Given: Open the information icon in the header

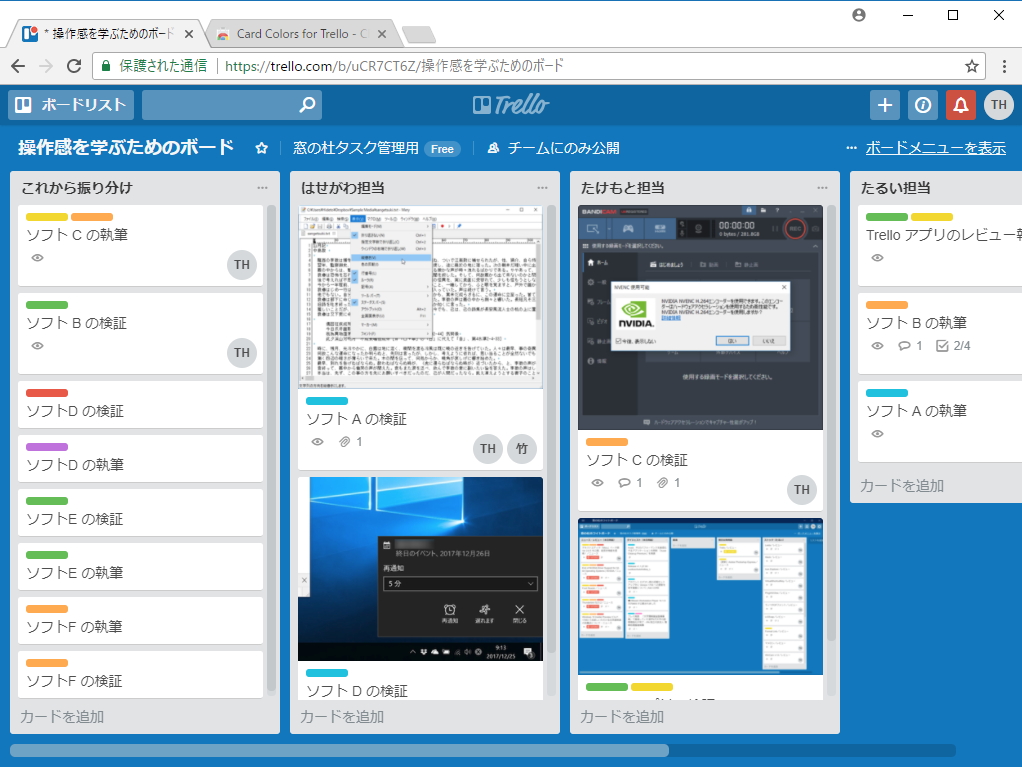Looking at the screenshot, I should pos(923,105).
